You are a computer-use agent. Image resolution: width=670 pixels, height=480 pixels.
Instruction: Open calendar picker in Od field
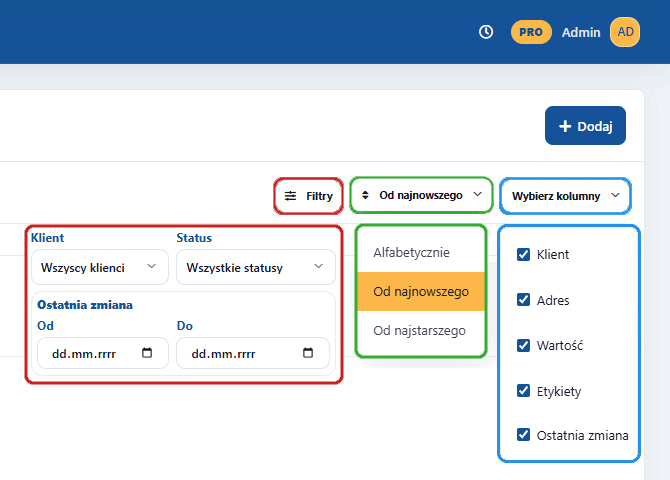pos(147,353)
